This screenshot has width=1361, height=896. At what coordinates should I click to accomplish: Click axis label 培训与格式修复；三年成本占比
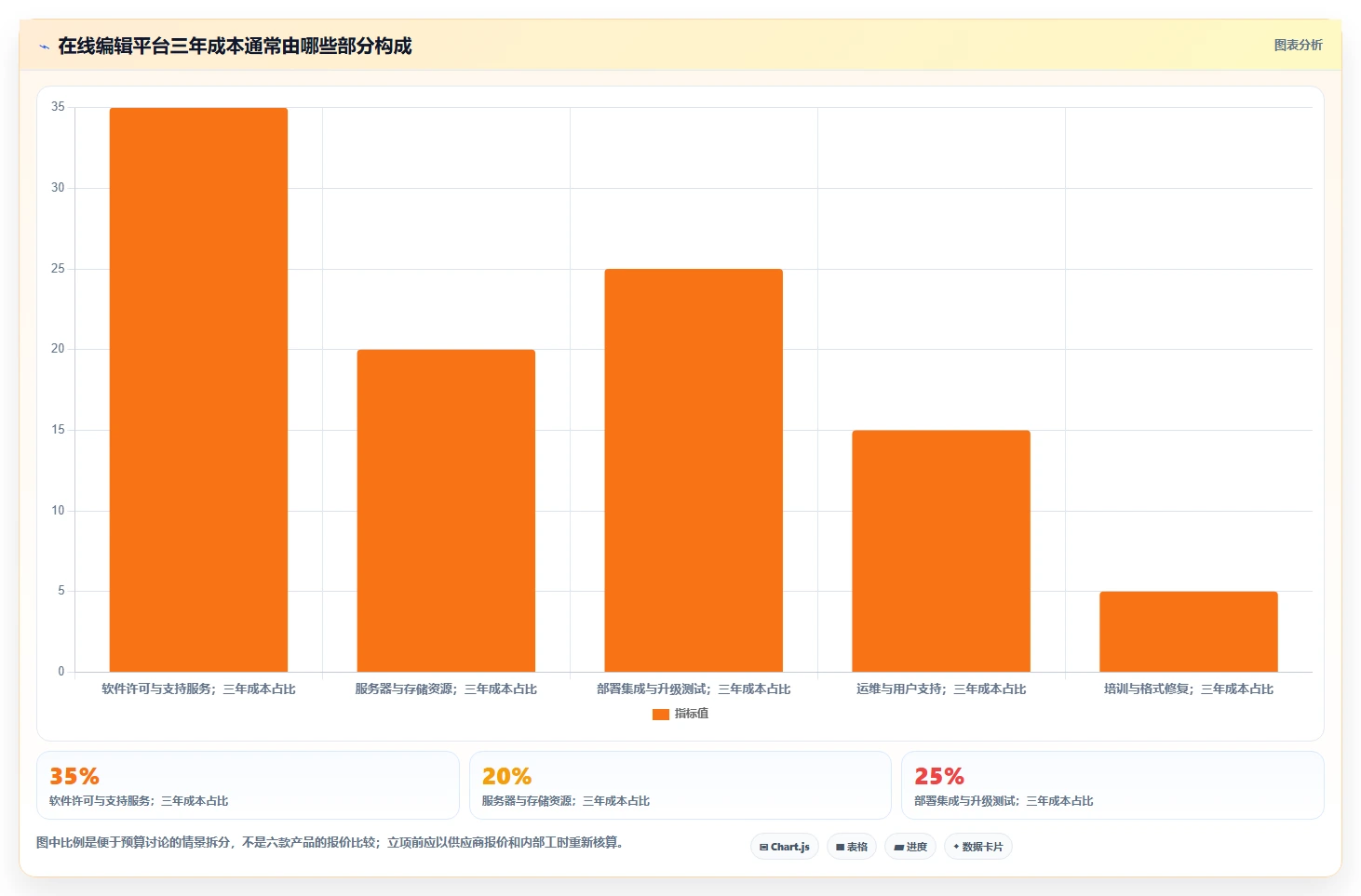1189,689
